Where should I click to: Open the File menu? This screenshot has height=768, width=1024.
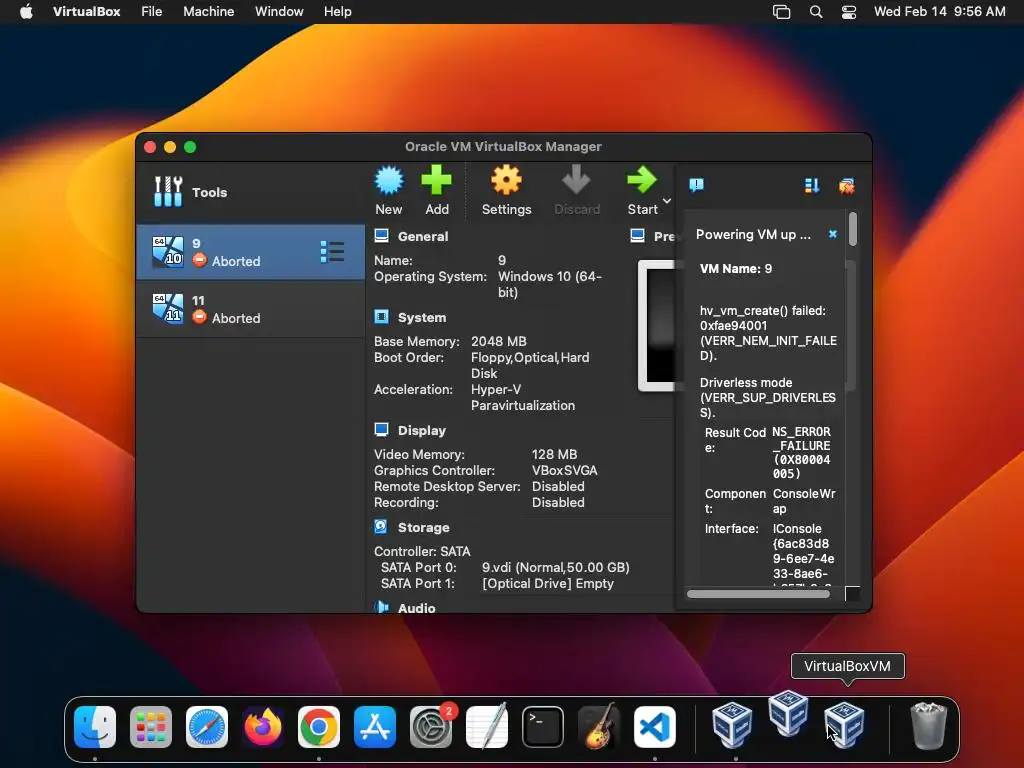(152, 12)
